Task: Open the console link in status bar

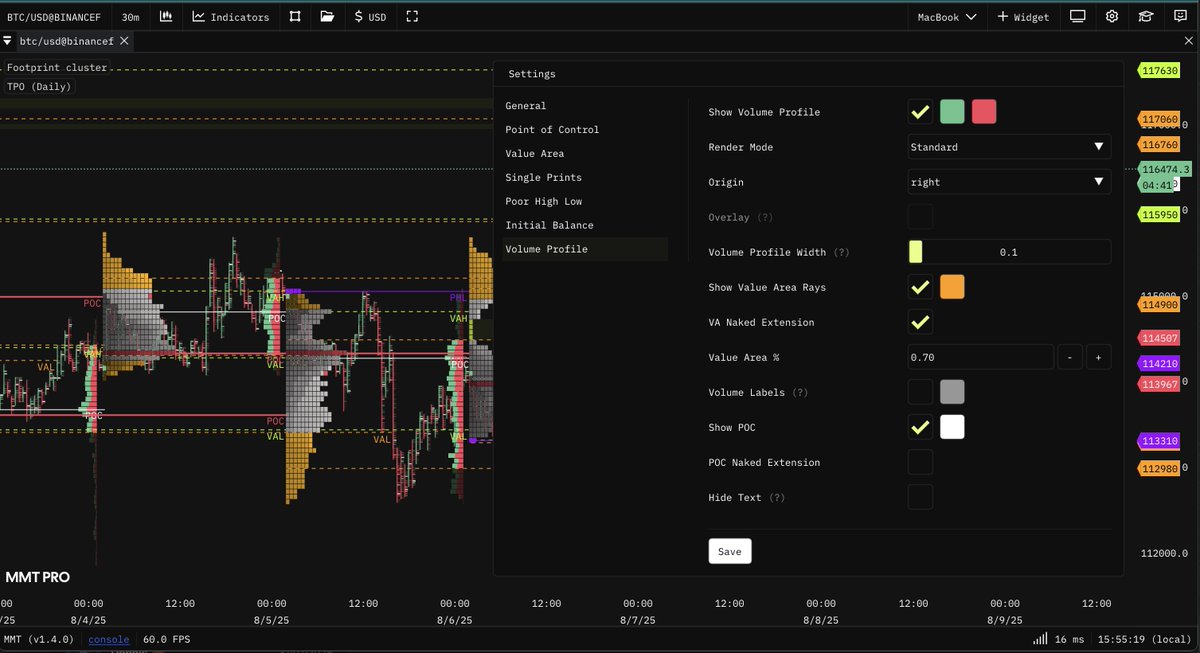Action: click(x=108, y=639)
